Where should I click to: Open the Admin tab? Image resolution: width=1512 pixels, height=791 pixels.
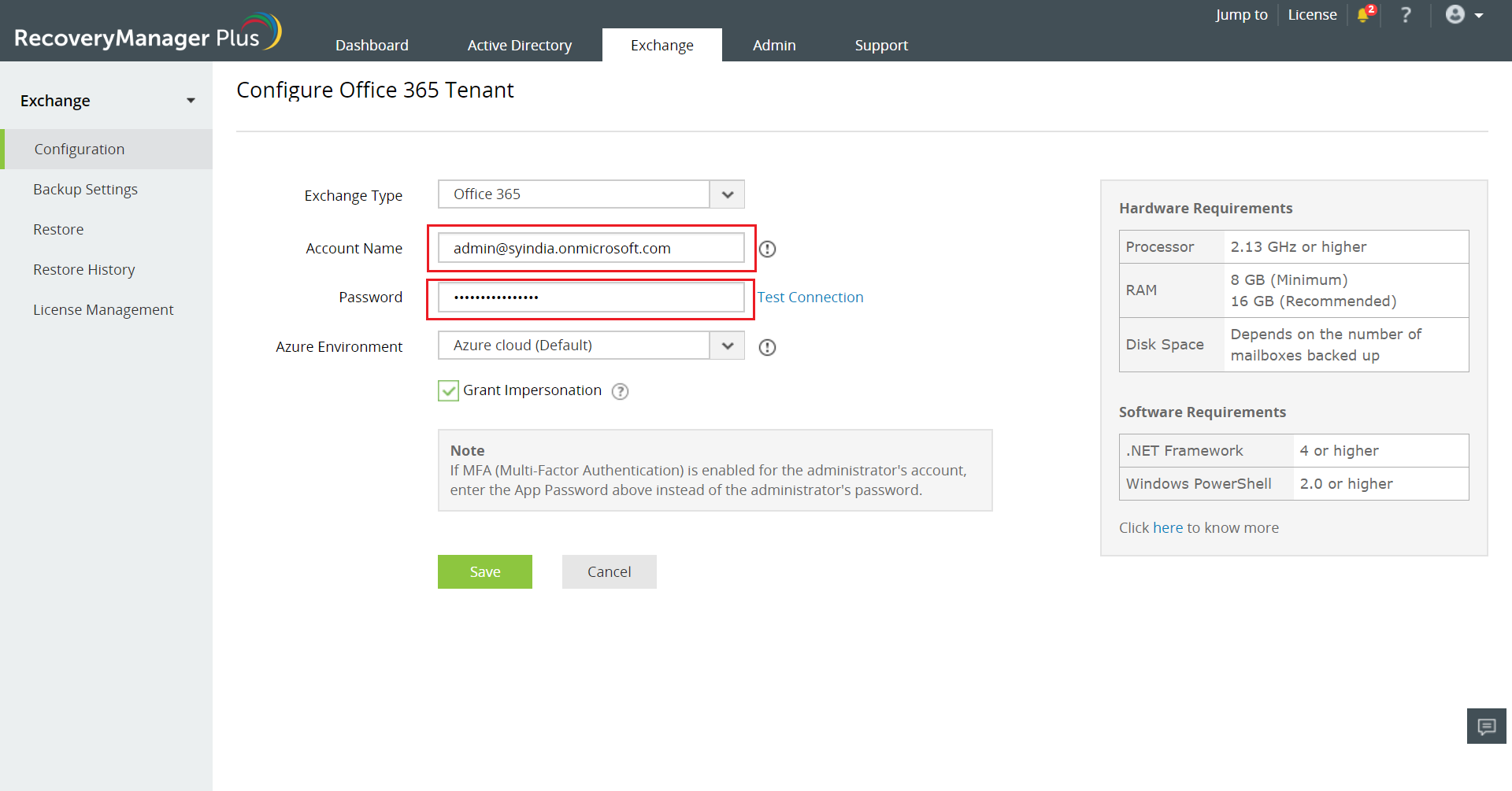point(774,46)
